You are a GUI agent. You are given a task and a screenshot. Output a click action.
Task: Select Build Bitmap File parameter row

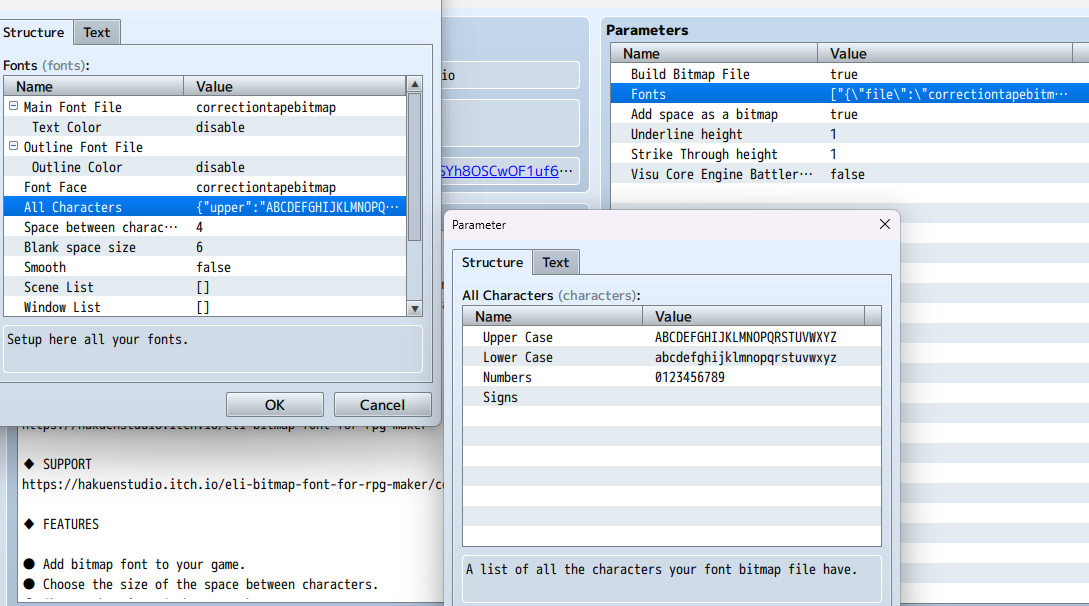[x=849, y=74]
